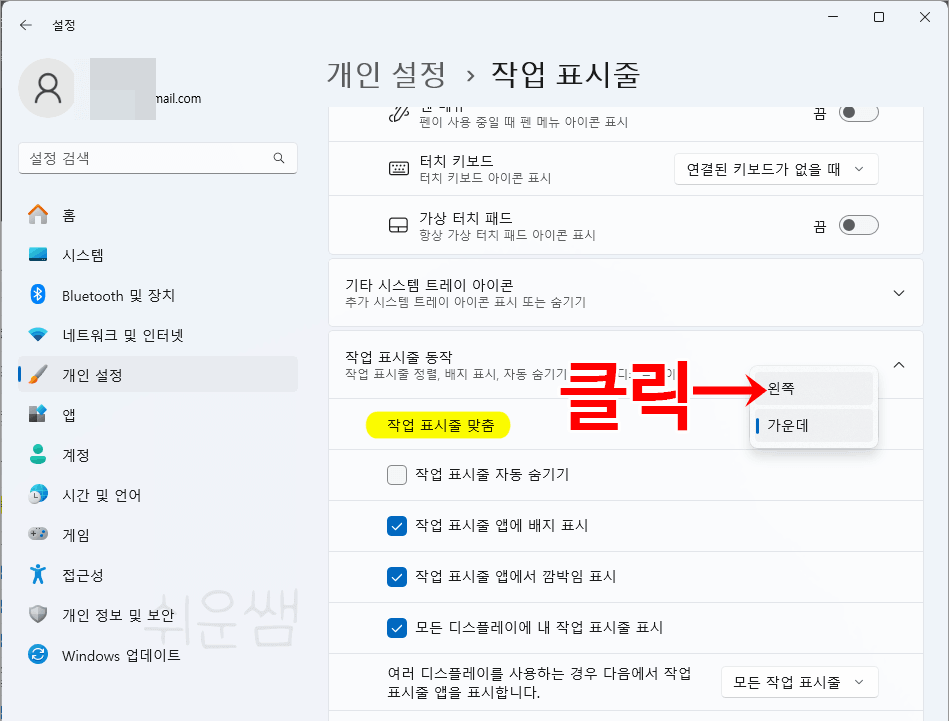This screenshot has height=721, width=949.
Task: Click the 가상 터치 패드 row title
Action: pyautogui.click(x=466, y=218)
